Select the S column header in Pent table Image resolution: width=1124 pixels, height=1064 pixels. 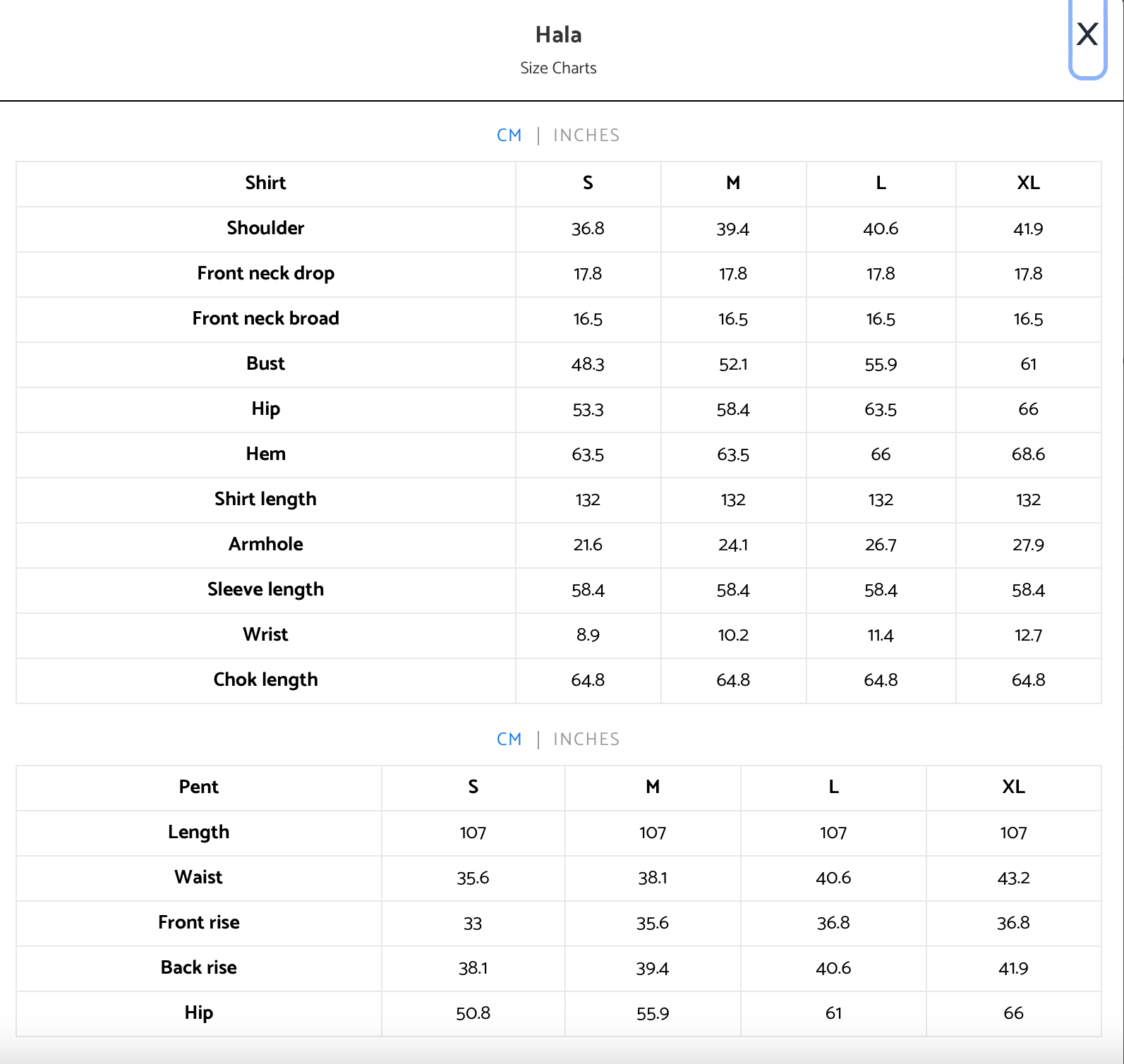pyautogui.click(x=473, y=787)
